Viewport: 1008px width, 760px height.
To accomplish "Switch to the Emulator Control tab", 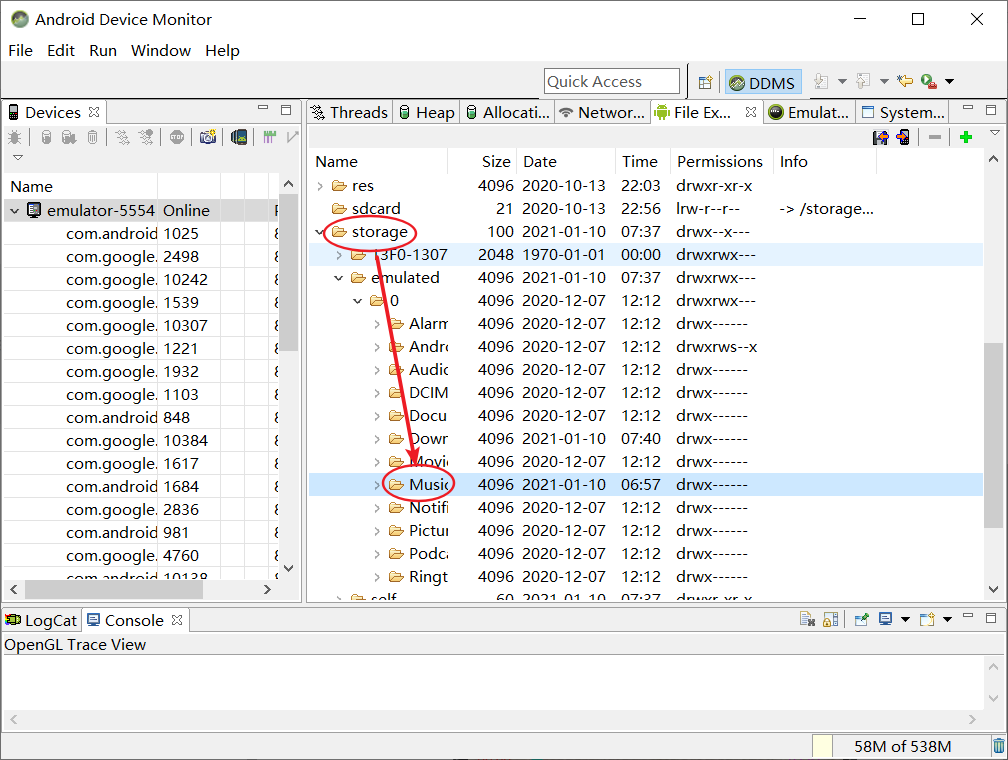I will pyautogui.click(x=810, y=113).
